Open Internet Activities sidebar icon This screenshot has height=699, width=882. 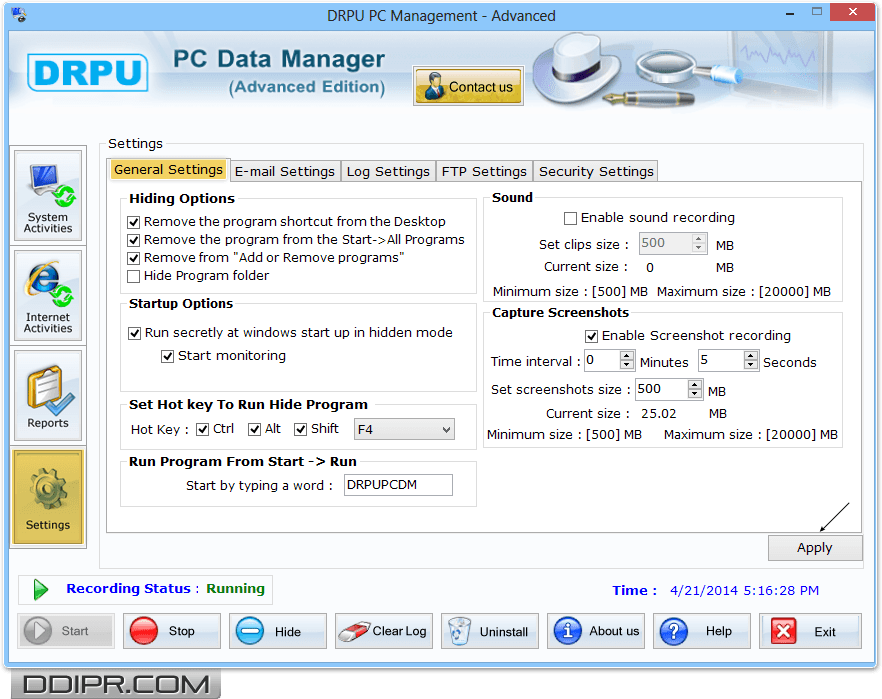48,296
